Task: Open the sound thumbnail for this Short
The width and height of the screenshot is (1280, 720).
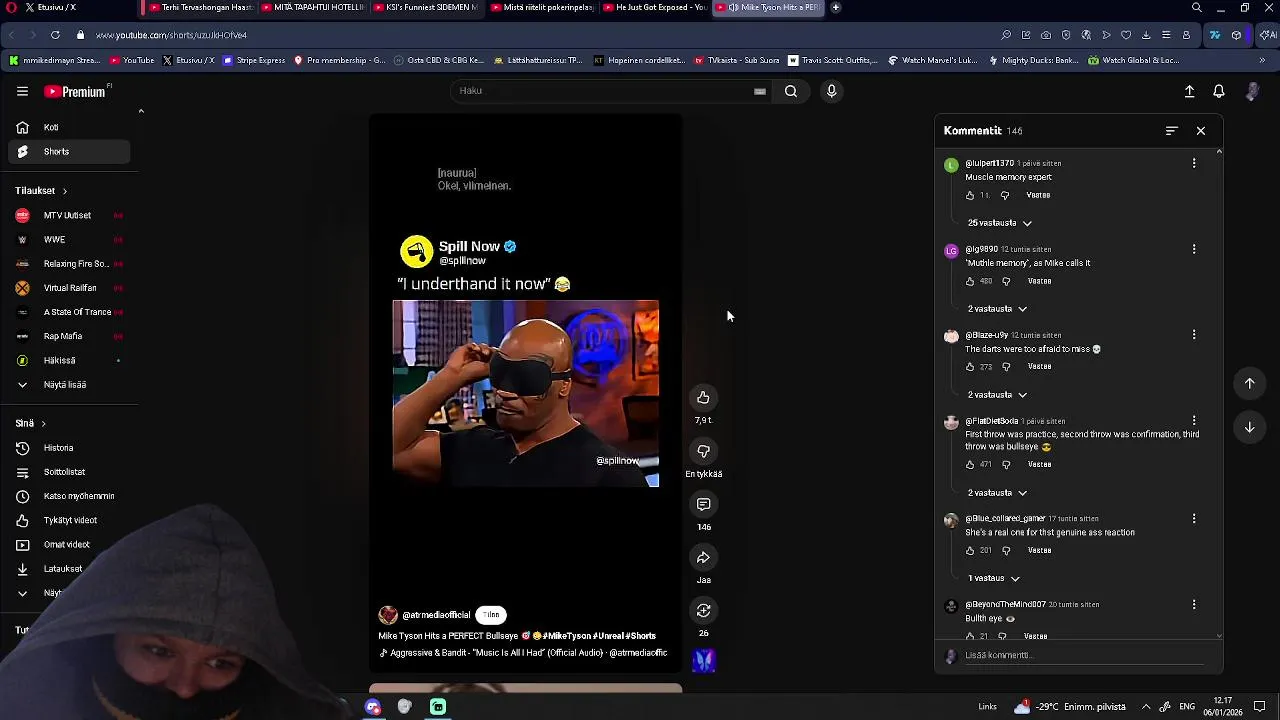Action: [x=703, y=660]
